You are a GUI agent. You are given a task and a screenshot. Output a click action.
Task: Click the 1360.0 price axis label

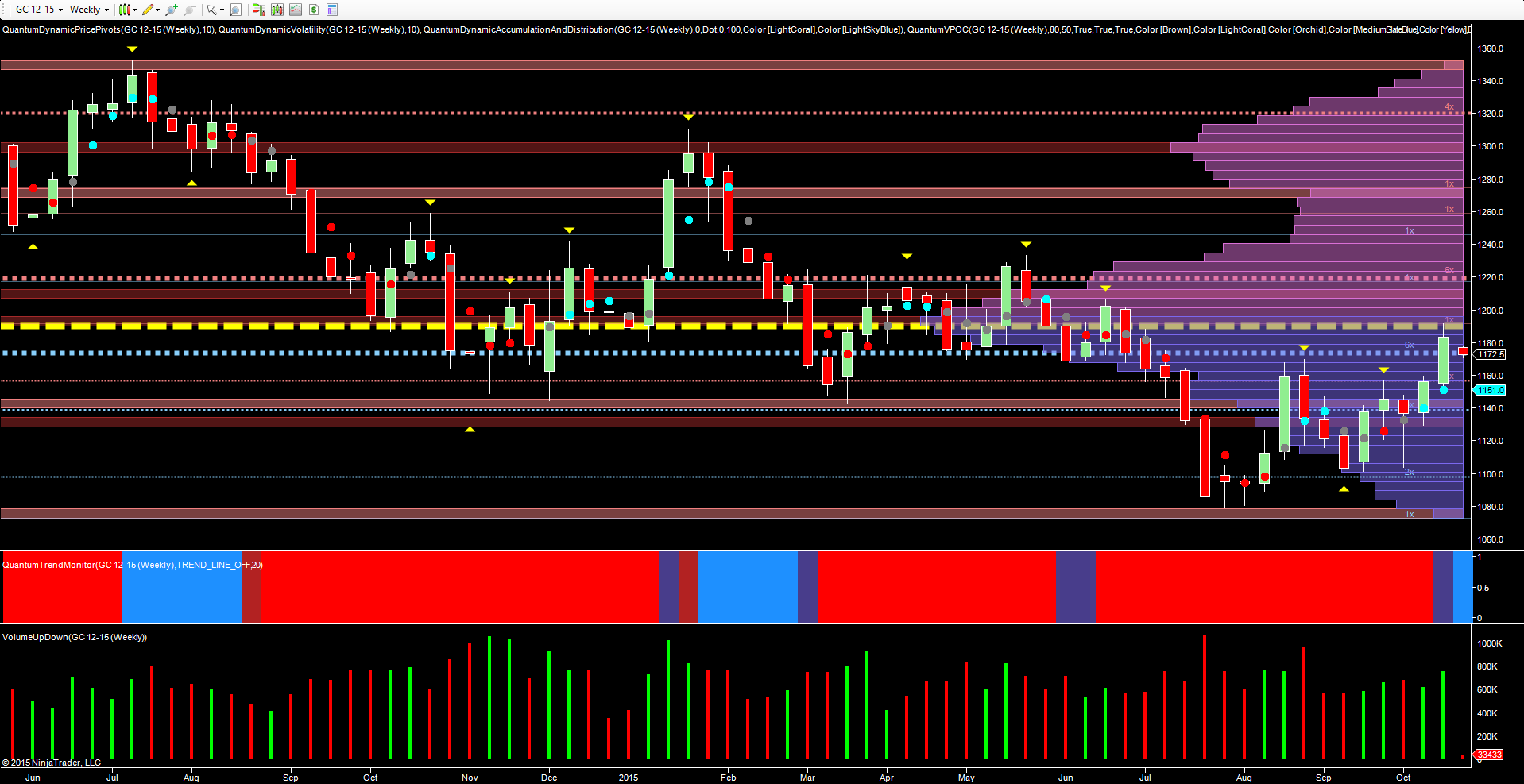pos(1490,48)
